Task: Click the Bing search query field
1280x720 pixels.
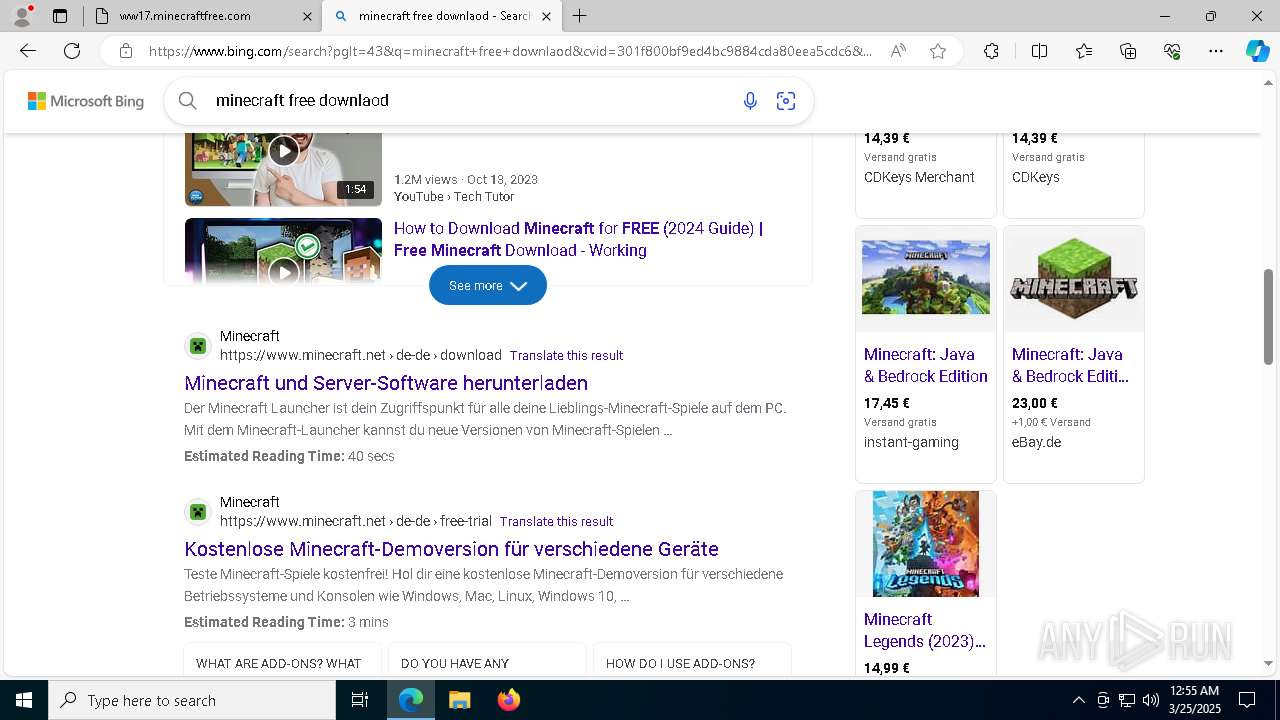Action: tap(470, 100)
